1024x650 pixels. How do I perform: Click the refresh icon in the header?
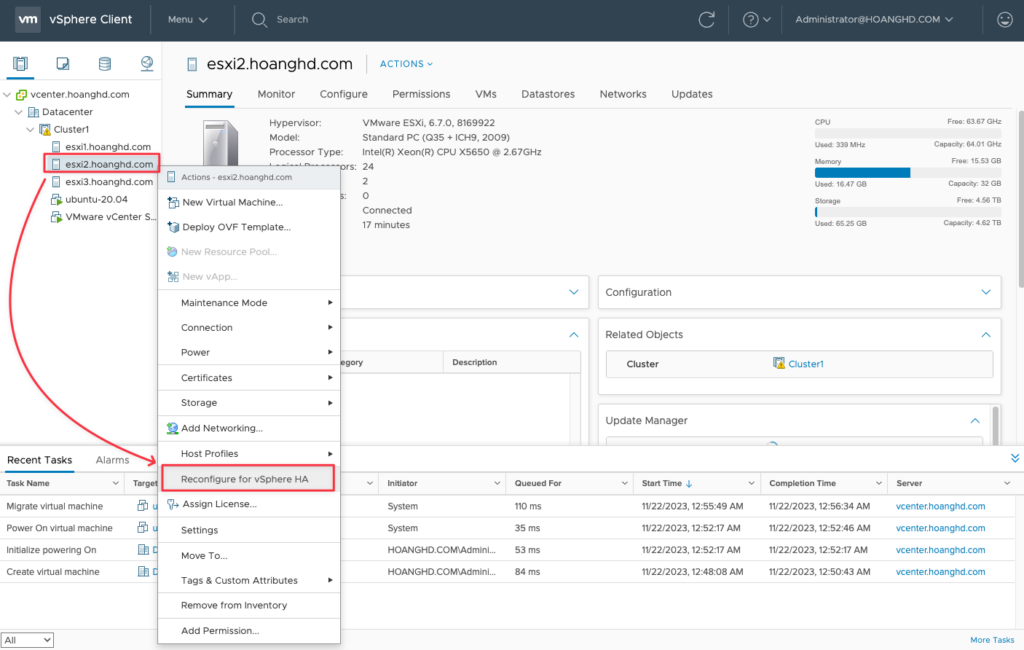coord(707,20)
